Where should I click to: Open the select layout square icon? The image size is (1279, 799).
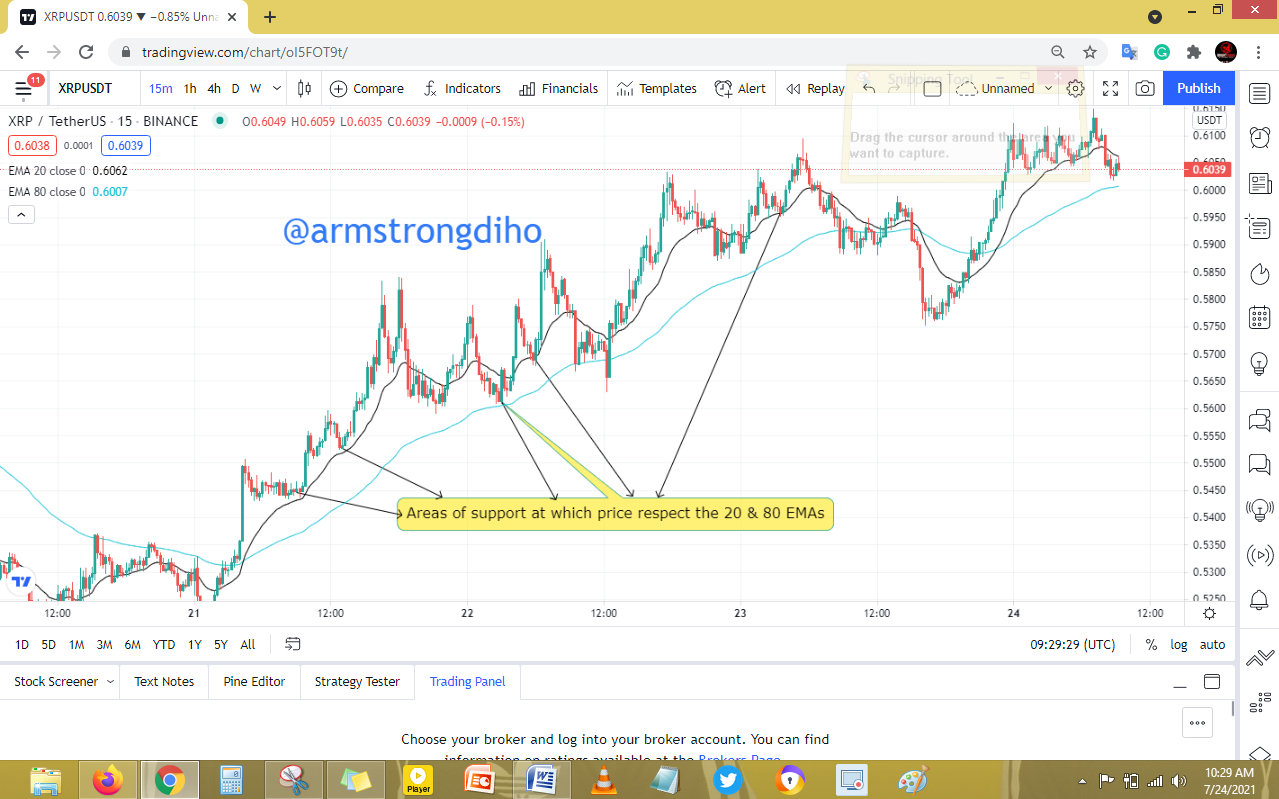pos(932,88)
